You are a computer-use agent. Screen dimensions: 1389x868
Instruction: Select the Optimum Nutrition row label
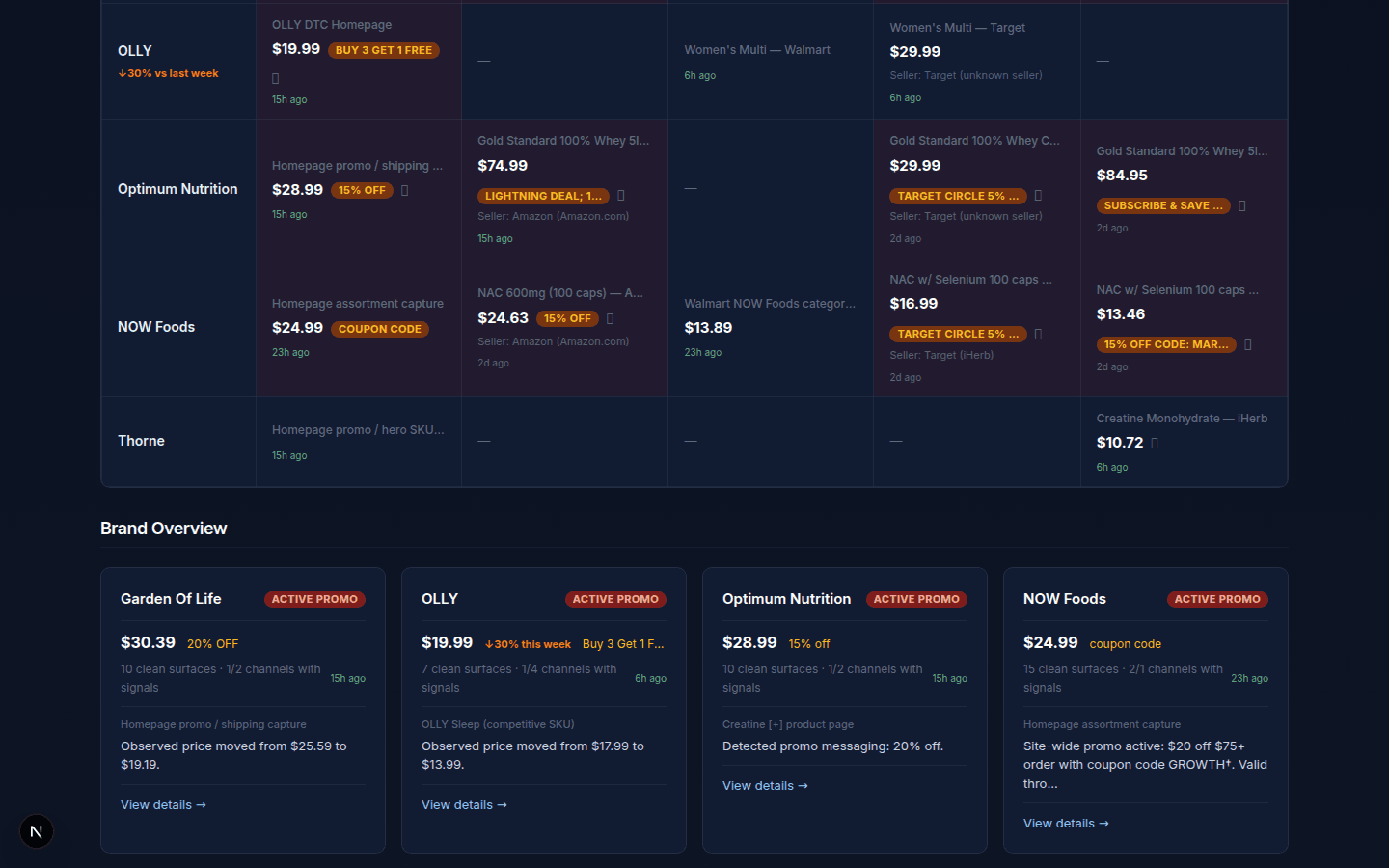pos(177,189)
